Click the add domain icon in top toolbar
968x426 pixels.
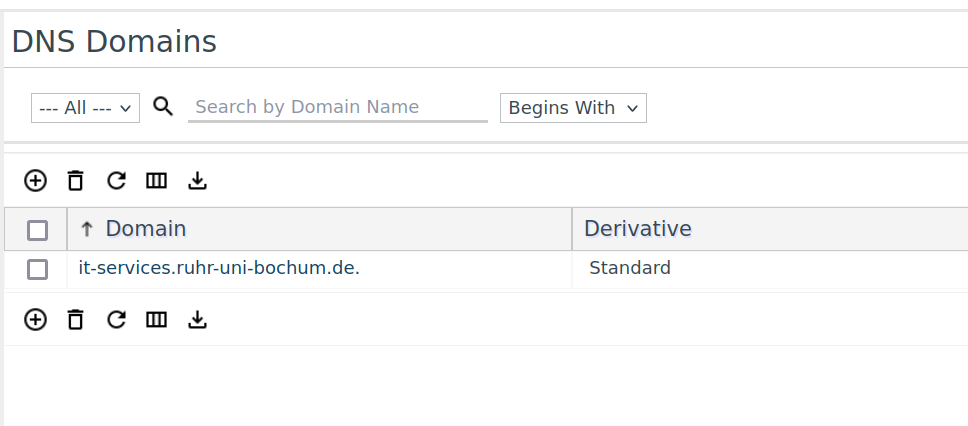click(35, 180)
